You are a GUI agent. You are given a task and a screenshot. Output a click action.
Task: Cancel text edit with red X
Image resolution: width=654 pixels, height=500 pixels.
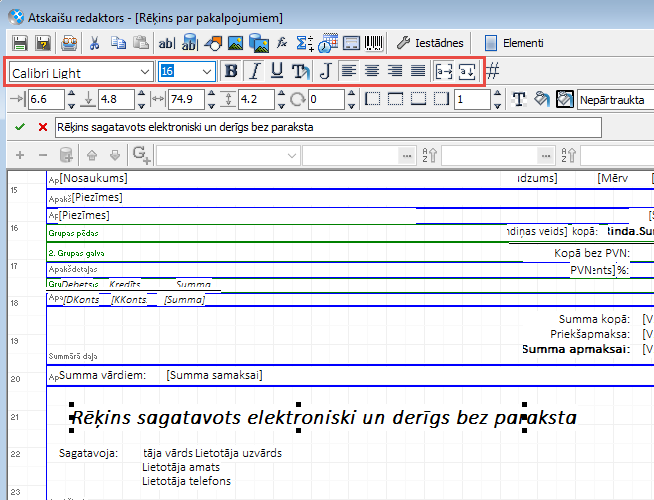coord(42,127)
